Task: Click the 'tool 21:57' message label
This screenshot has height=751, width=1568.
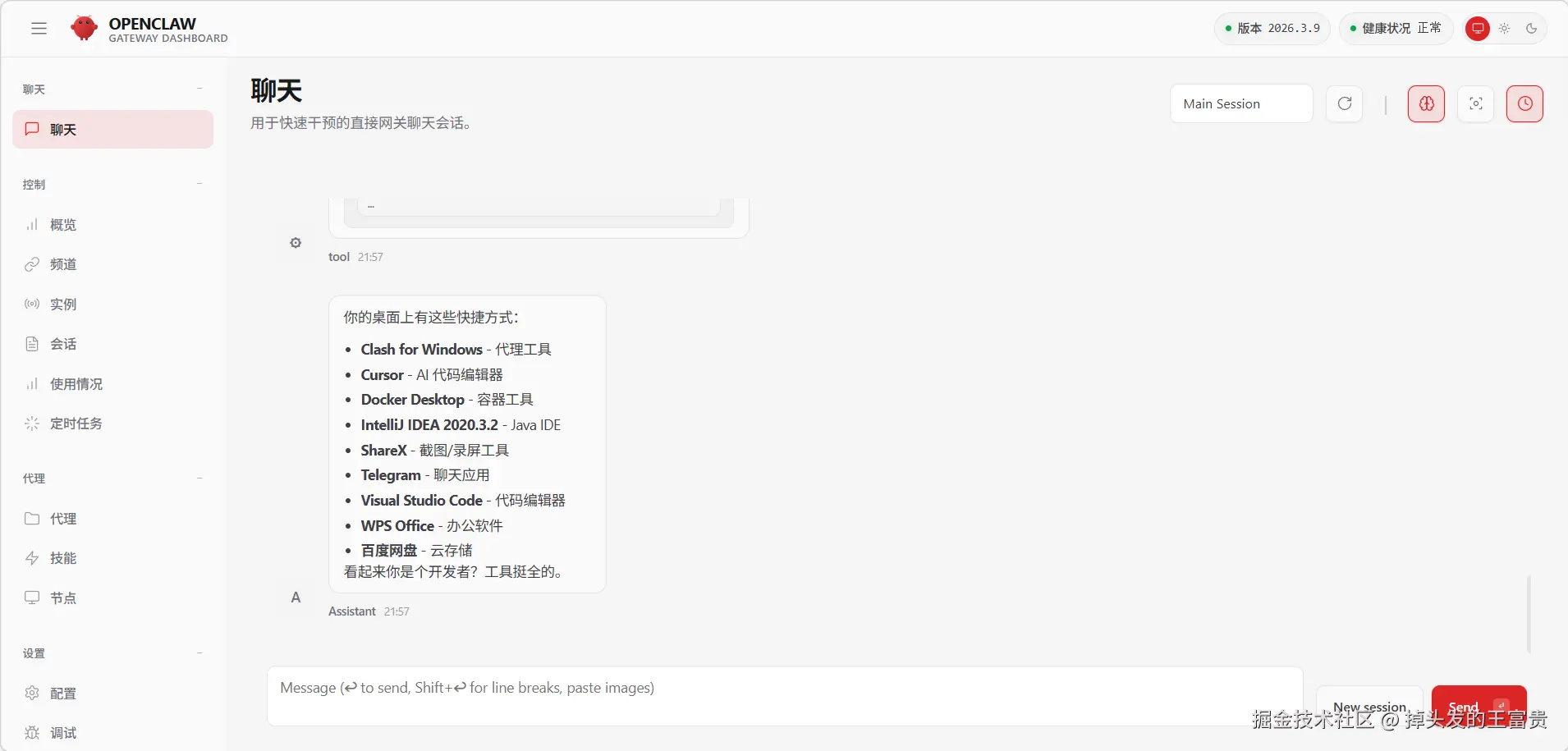Action: 355,257
